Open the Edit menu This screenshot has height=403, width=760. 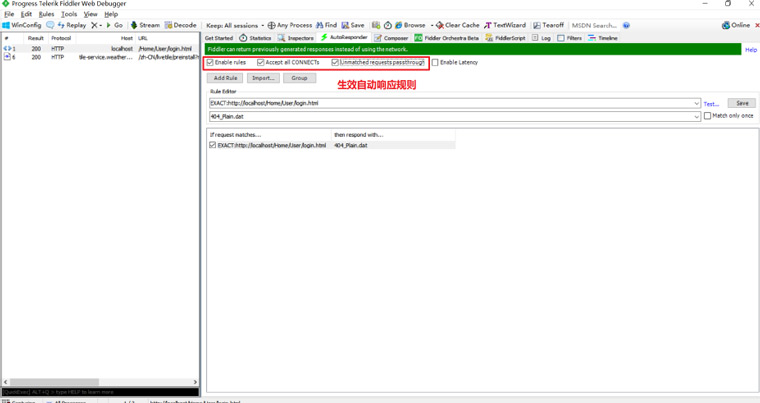26,14
